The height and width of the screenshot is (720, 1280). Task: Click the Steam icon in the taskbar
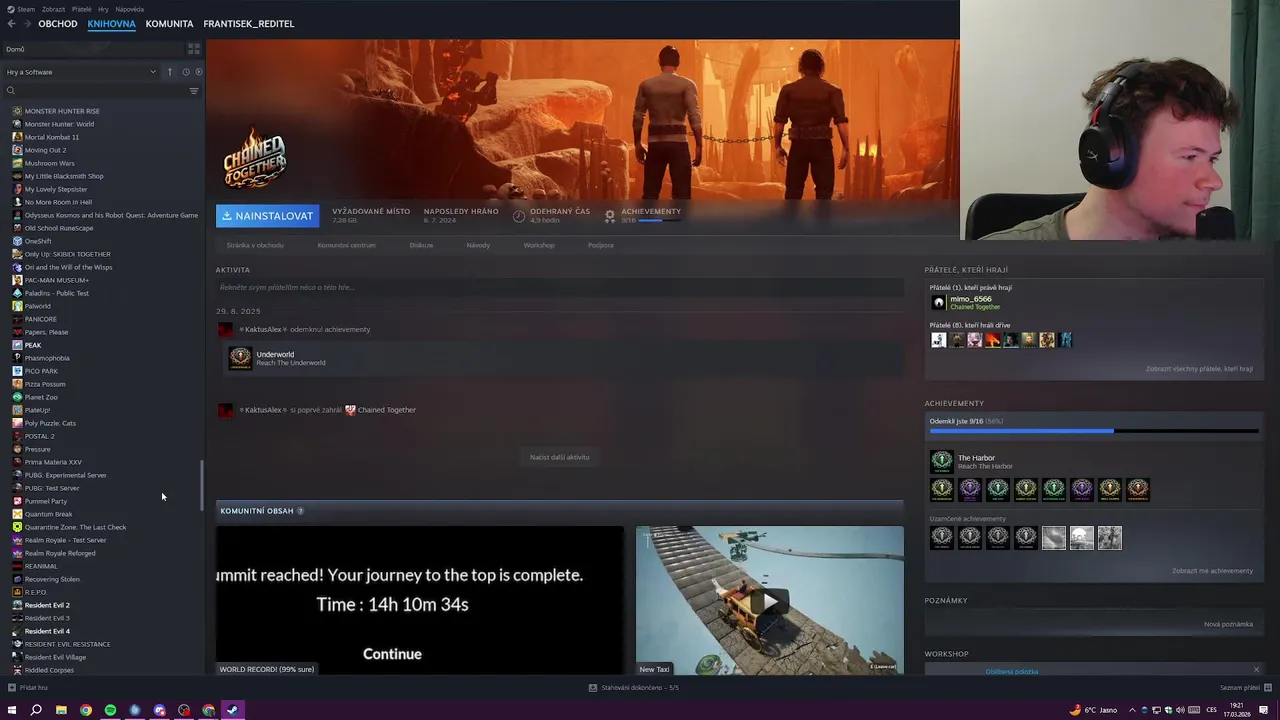pos(233,710)
